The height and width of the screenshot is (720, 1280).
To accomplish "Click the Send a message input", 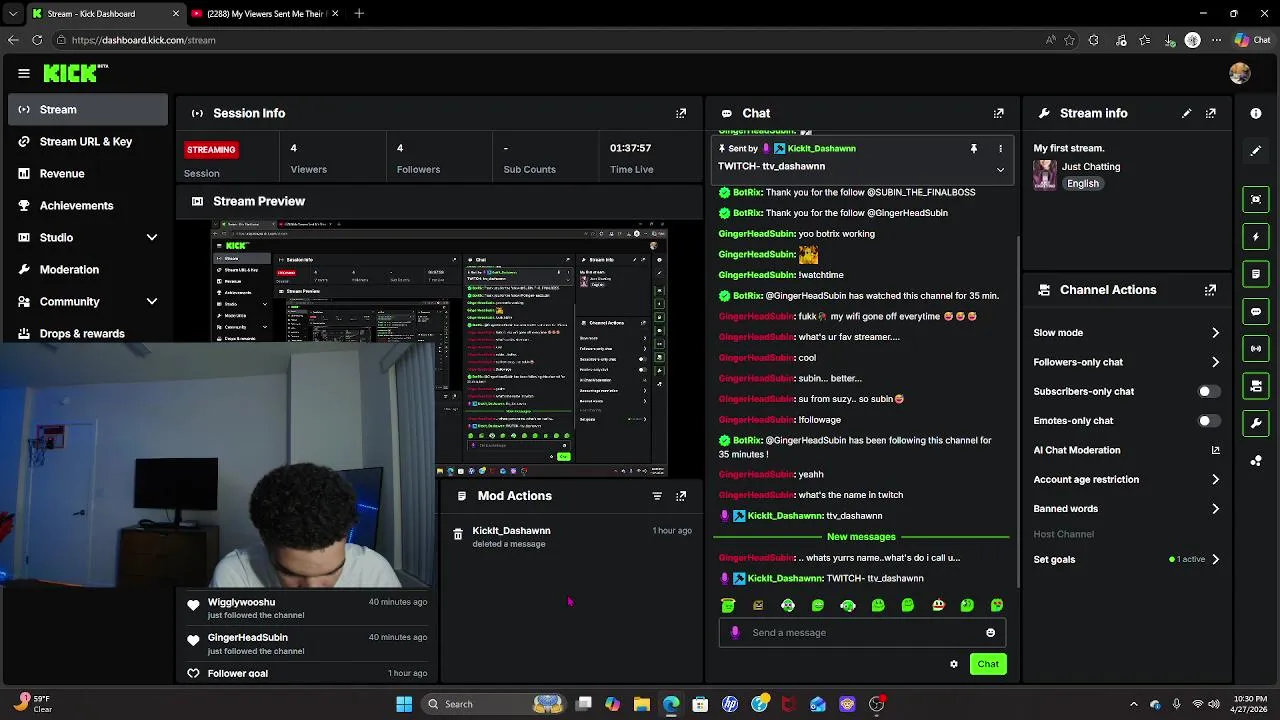I will click(x=863, y=633).
